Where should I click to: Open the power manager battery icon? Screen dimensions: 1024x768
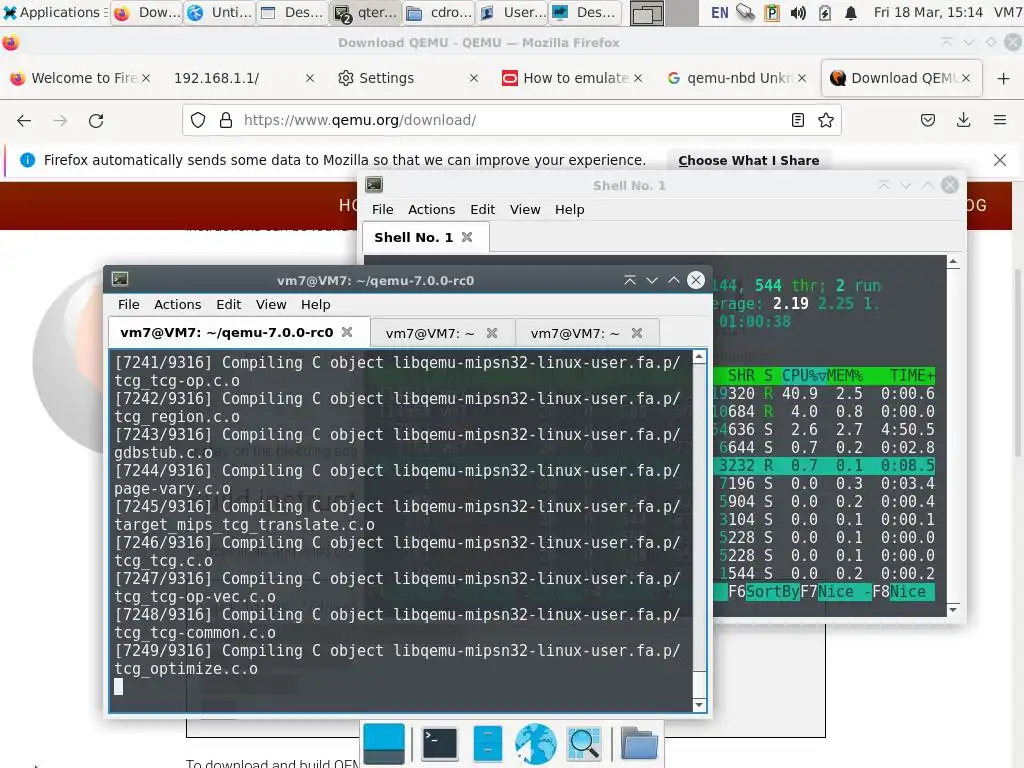pos(825,13)
